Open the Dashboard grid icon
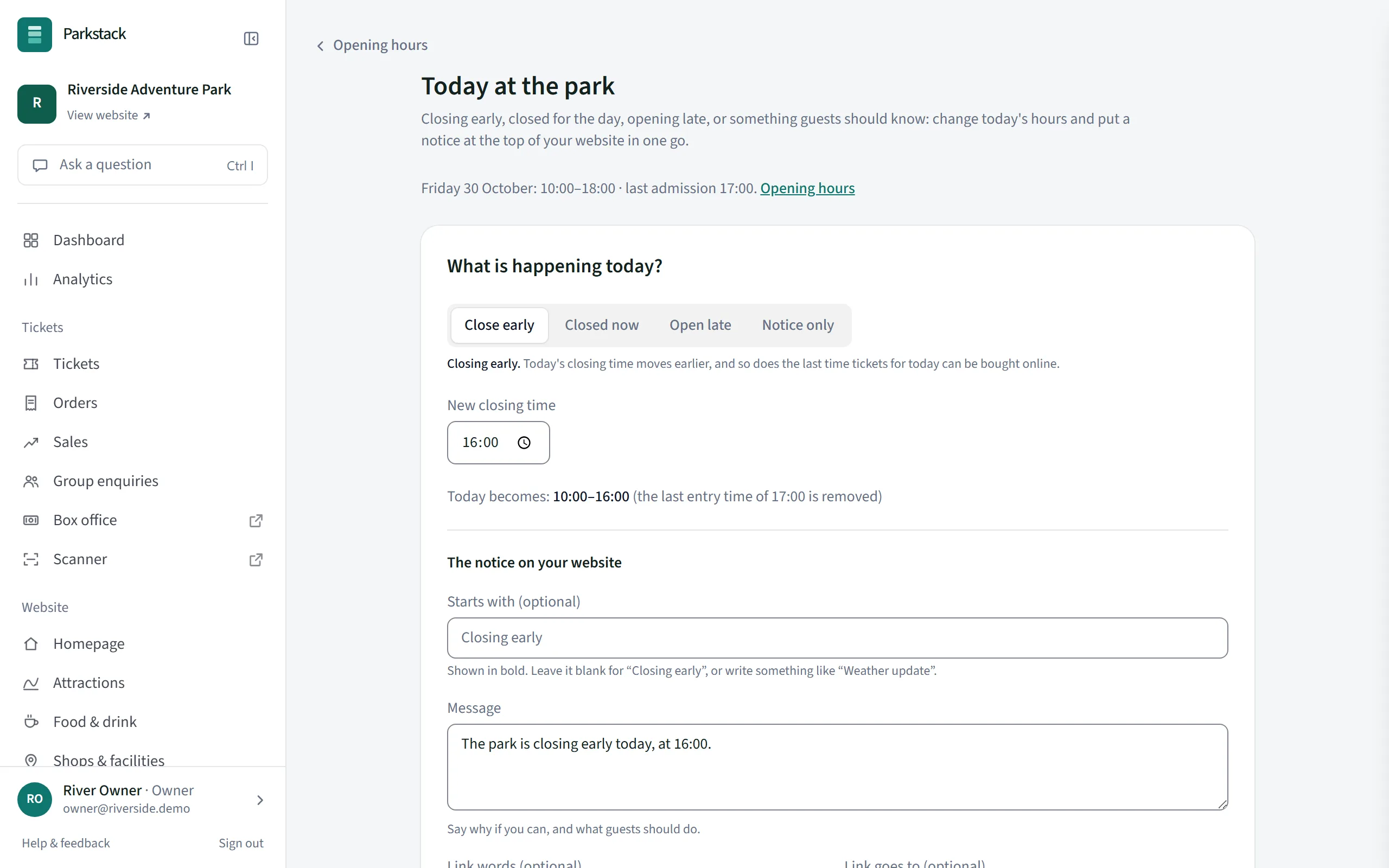The image size is (1389, 868). pos(31,240)
